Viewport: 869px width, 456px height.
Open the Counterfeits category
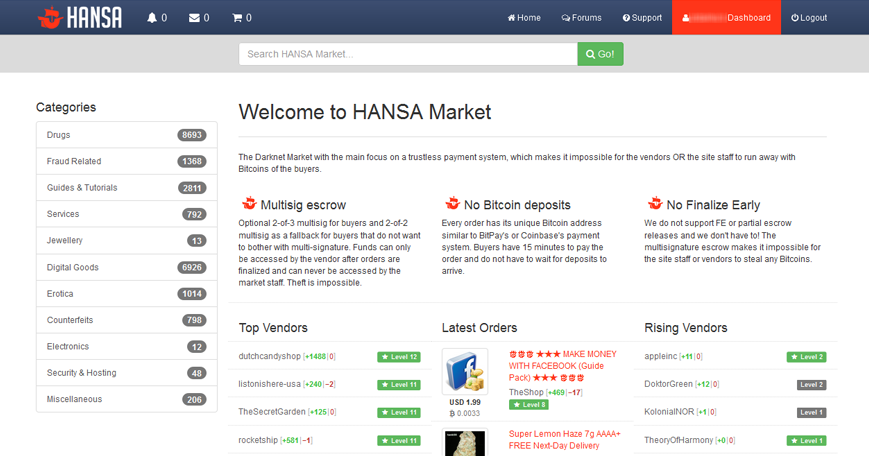coord(127,320)
